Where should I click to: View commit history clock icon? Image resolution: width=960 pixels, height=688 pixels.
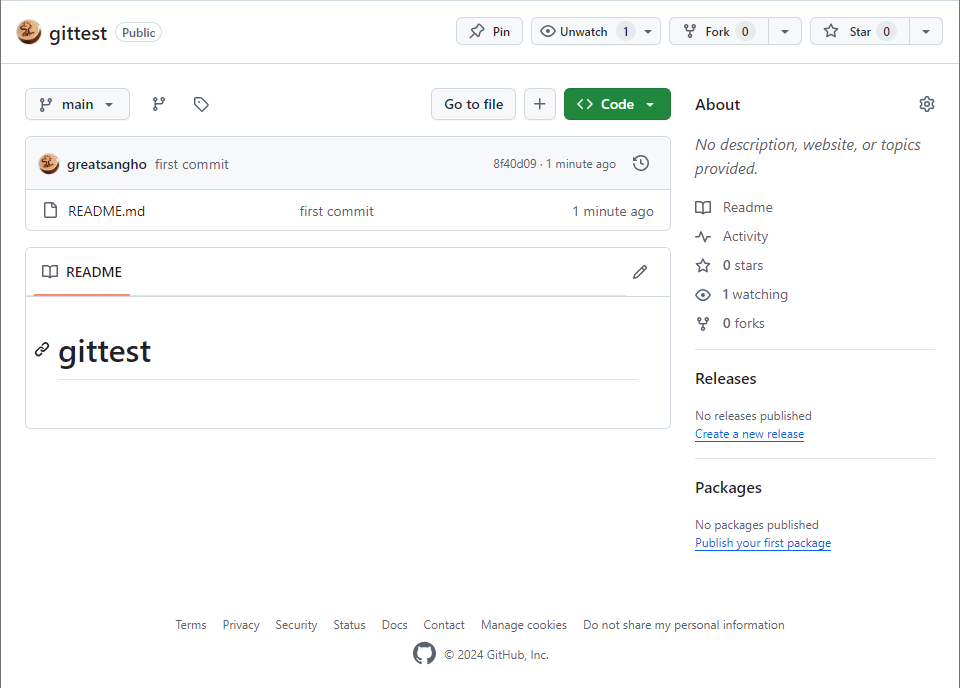[x=640, y=163]
